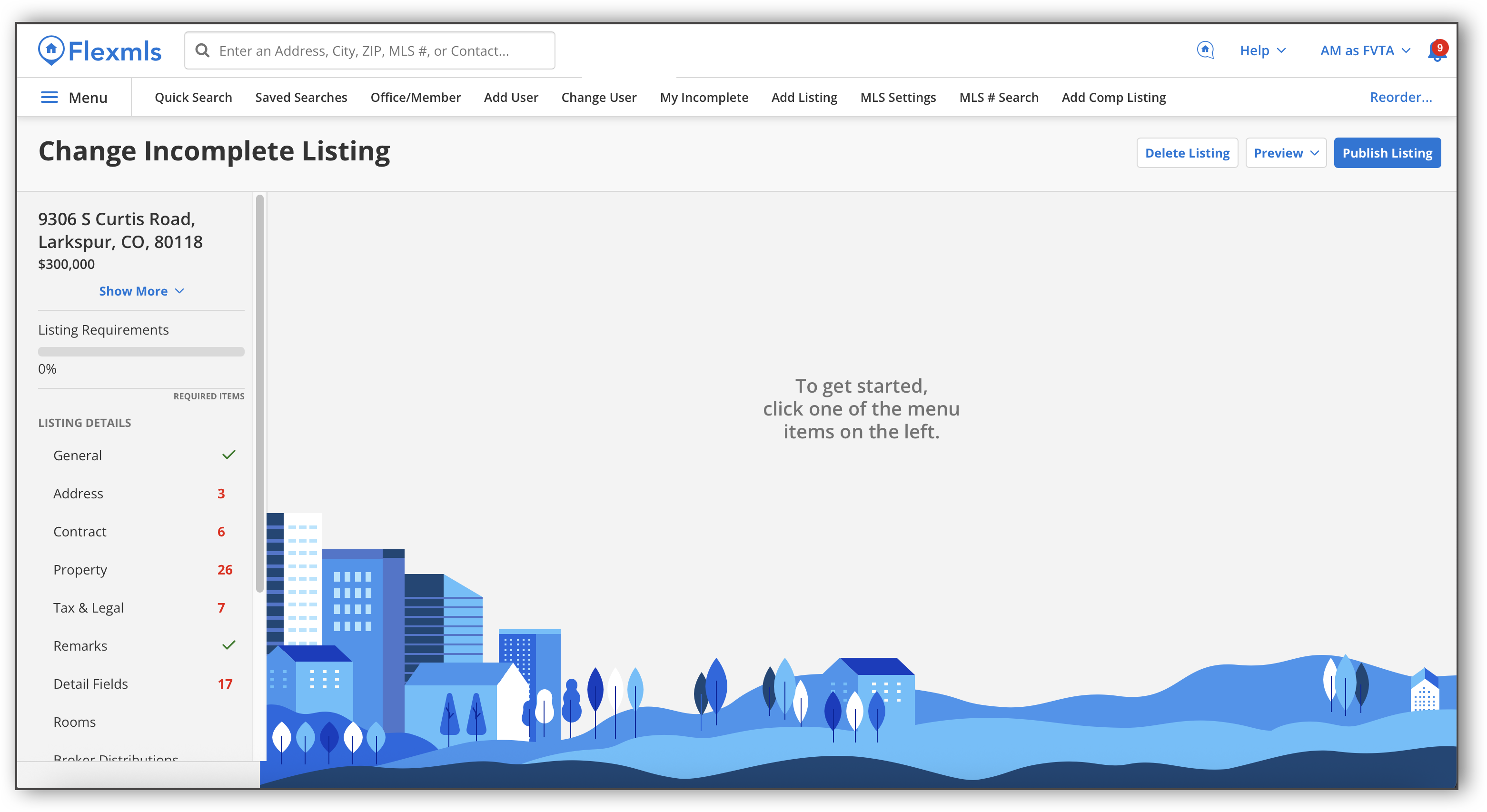The height and width of the screenshot is (812, 1487).
Task: Click the Property required items count 26
Action: pos(225,570)
